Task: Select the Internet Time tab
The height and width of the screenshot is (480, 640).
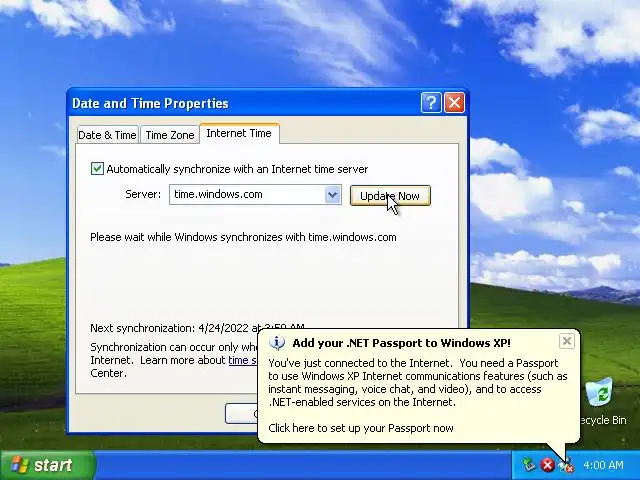Action: 239,133
